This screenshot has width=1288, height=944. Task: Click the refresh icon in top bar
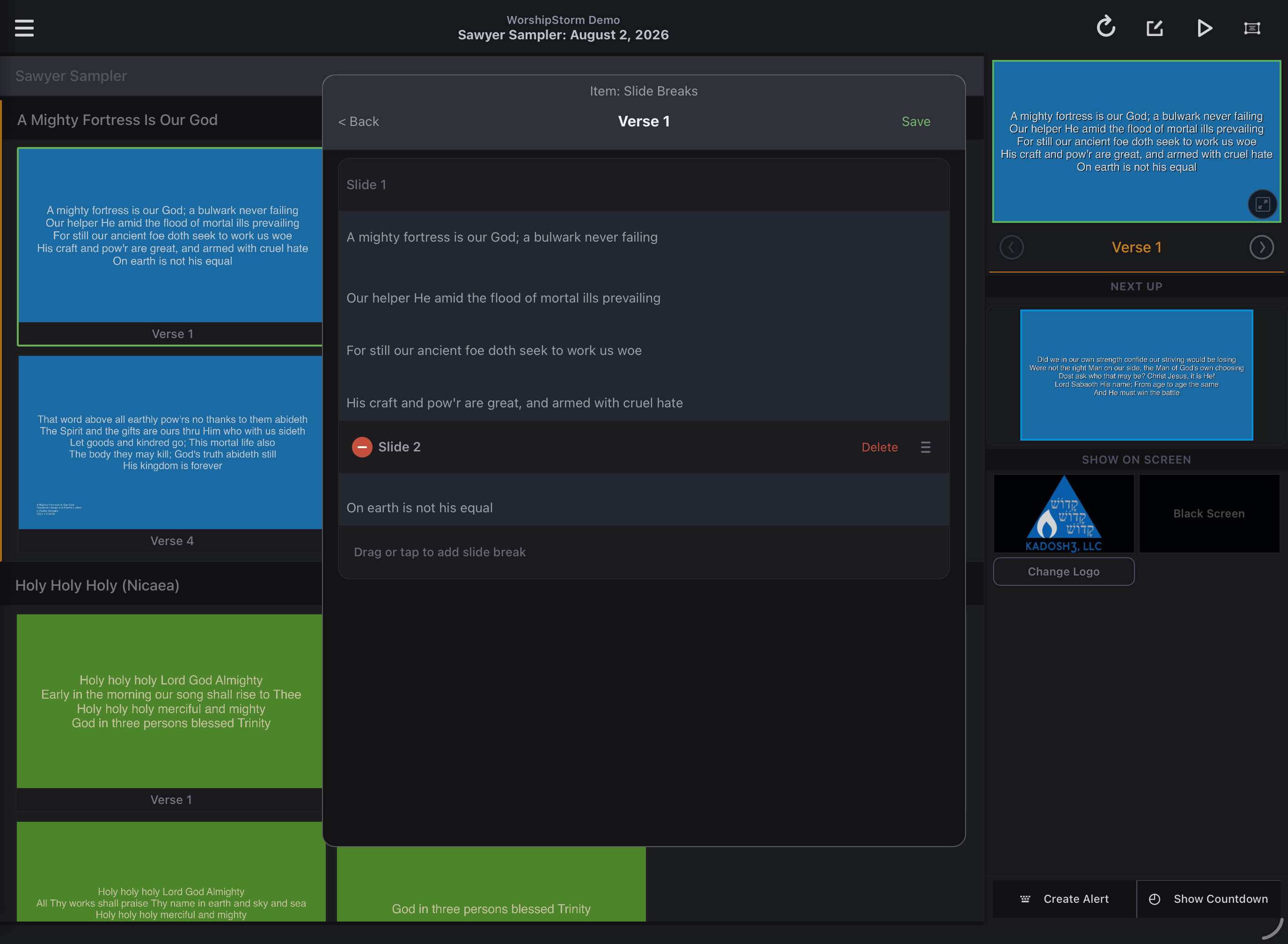coord(1106,27)
